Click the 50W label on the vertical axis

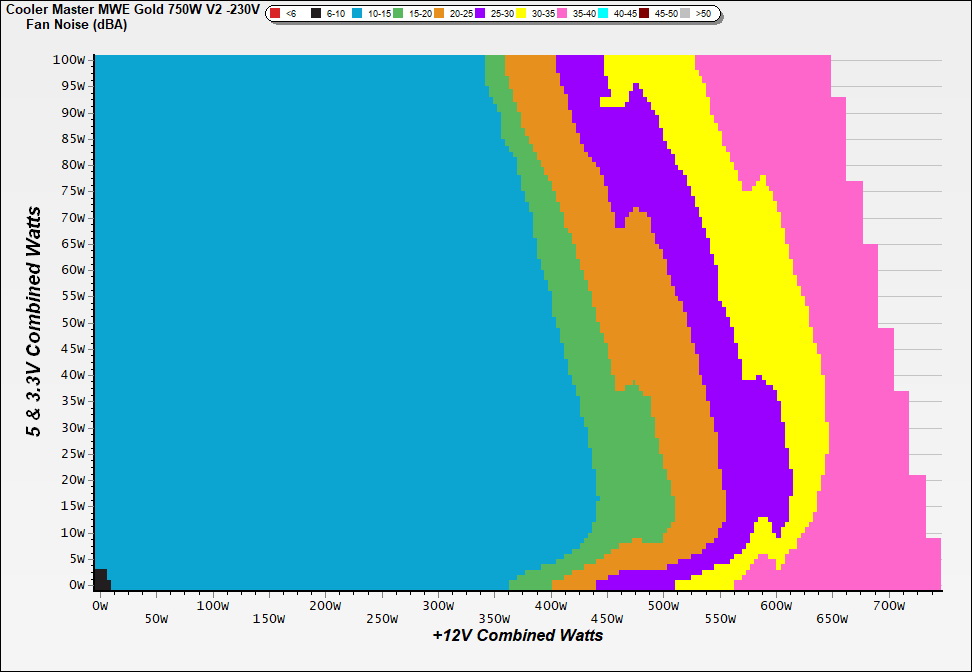pyautogui.click(x=72, y=323)
